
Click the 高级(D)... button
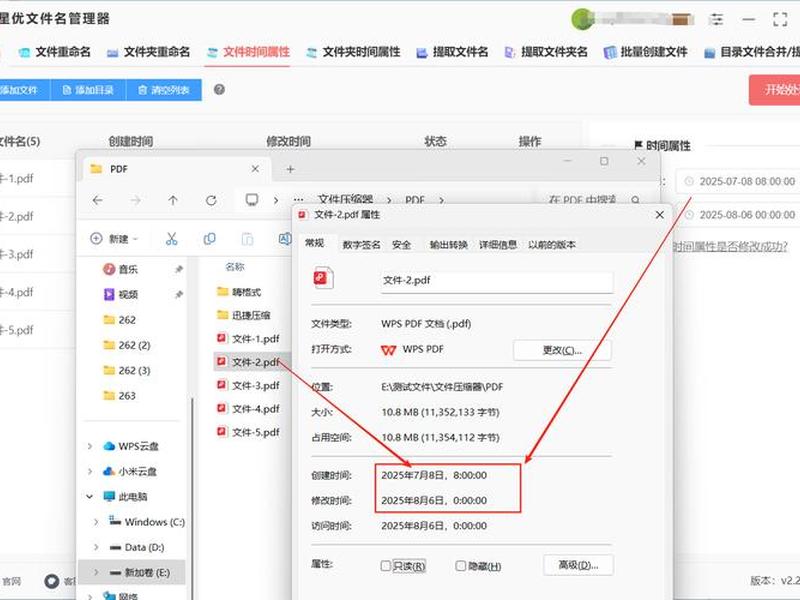click(x=578, y=565)
